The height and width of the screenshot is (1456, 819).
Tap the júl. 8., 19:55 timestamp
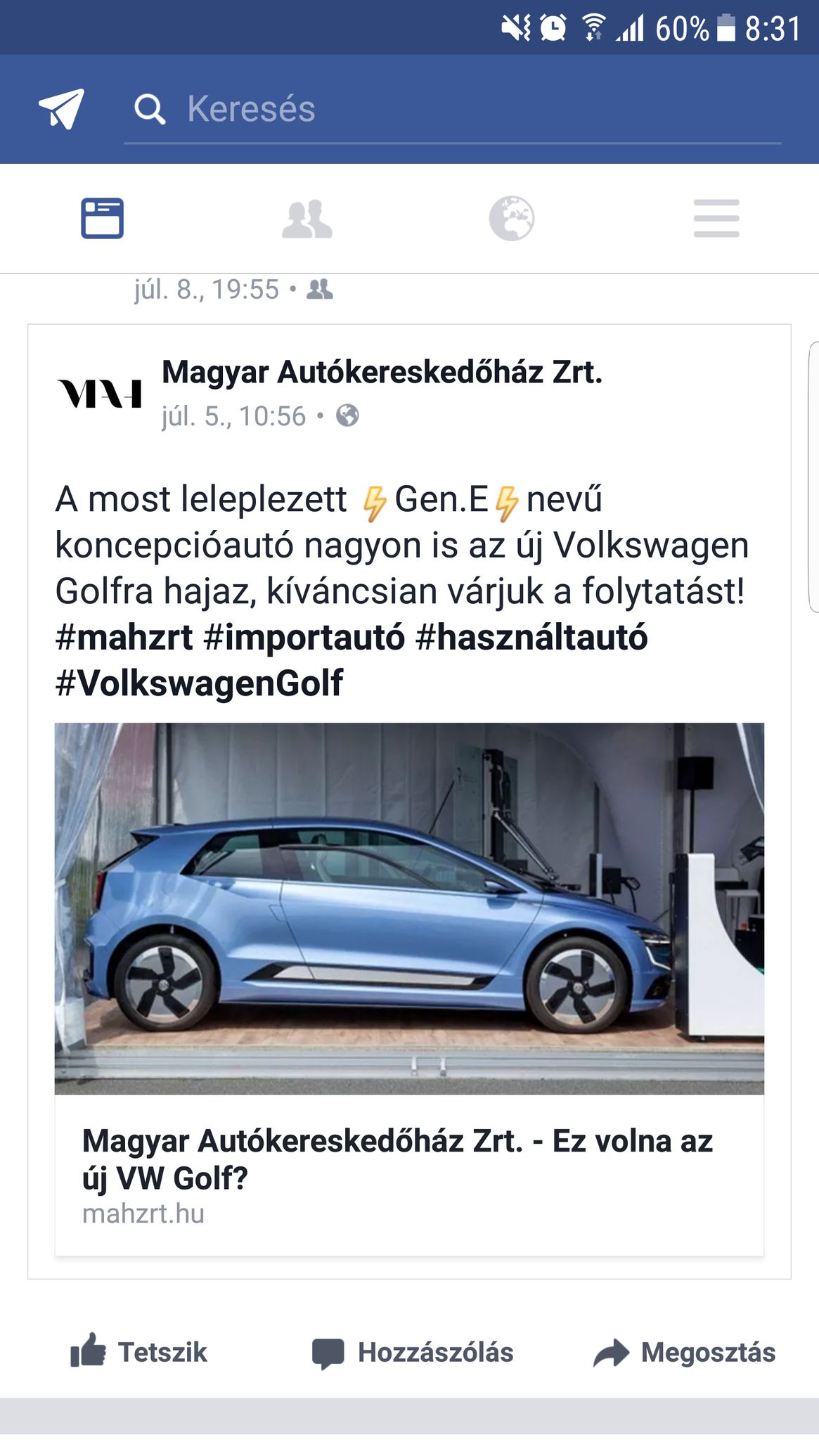pos(207,290)
